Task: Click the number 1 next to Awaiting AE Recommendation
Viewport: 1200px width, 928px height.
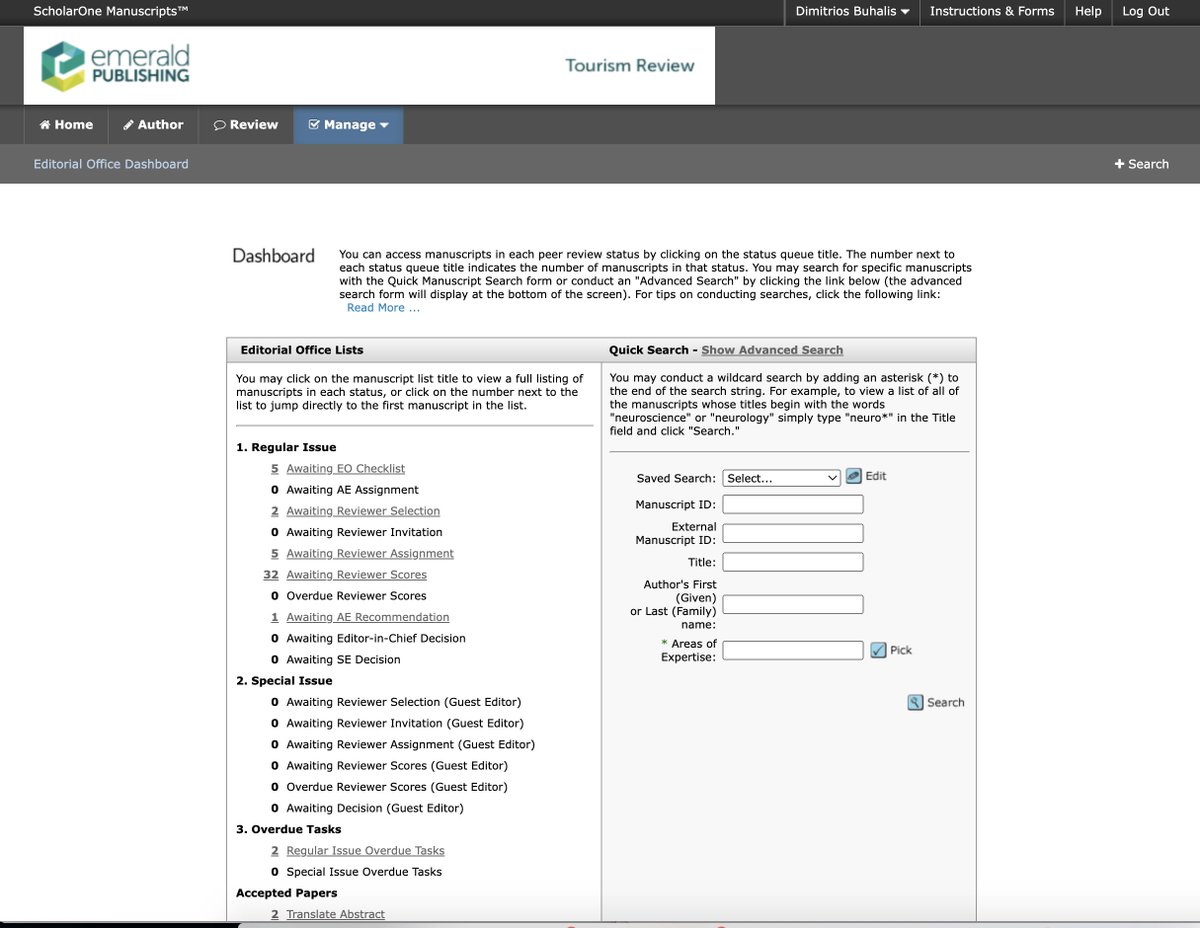Action: click(275, 618)
